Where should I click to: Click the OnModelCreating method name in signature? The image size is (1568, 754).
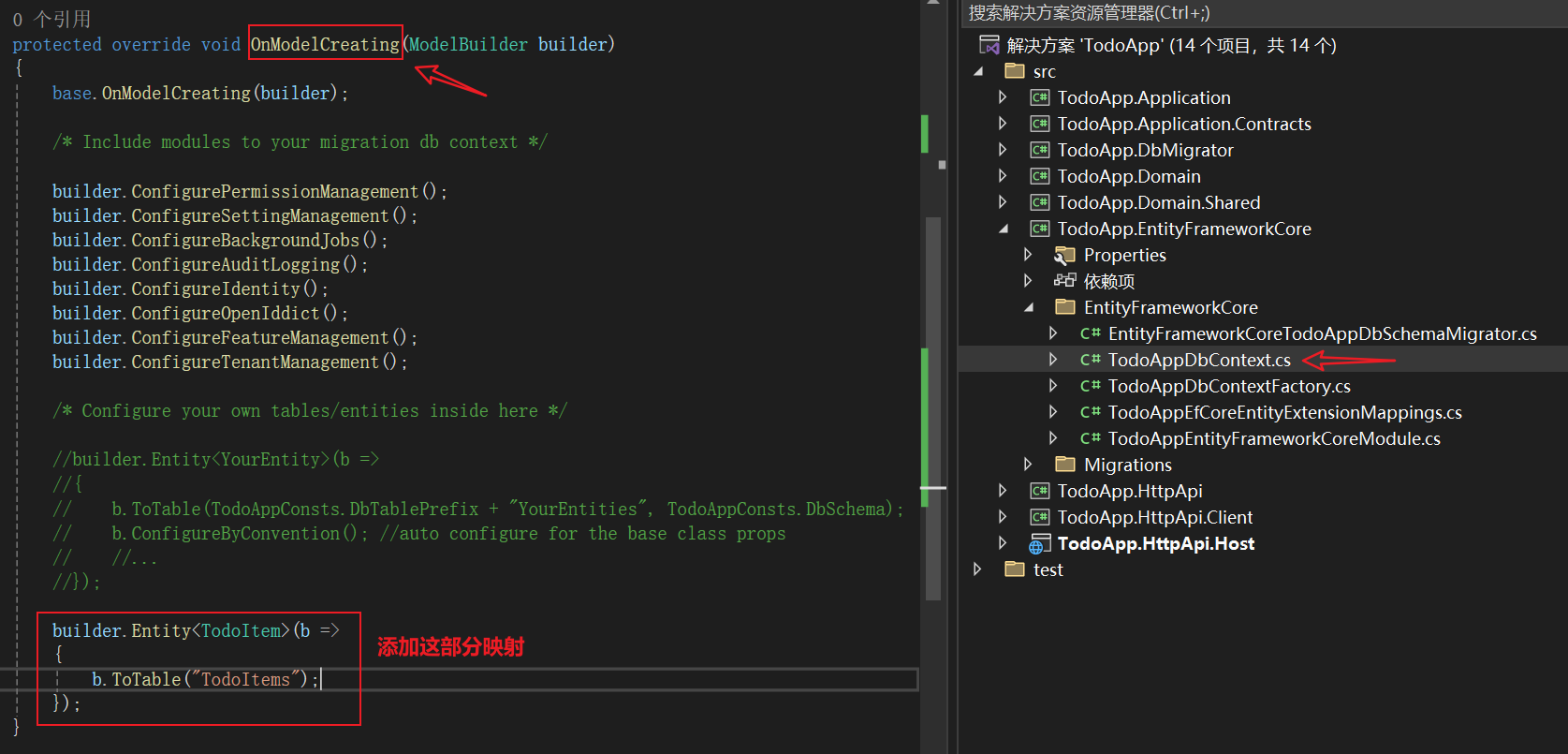[x=325, y=44]
